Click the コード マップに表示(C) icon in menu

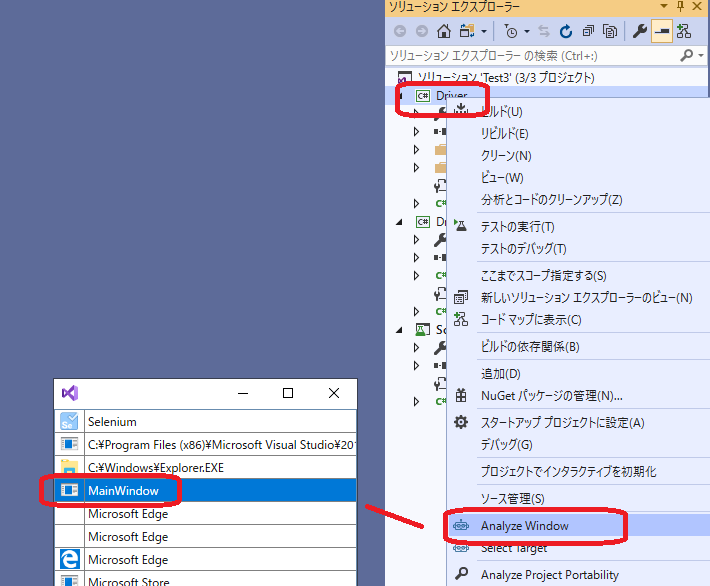click(461, 319)
